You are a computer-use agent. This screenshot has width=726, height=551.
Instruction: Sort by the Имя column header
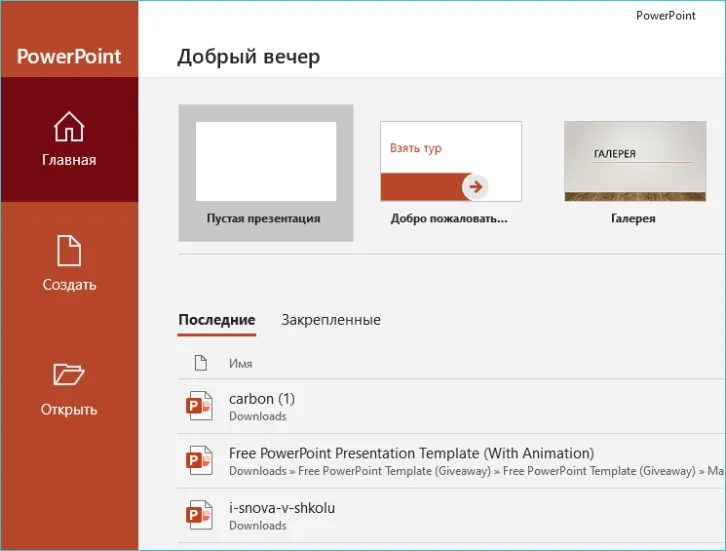pos(241,363)
